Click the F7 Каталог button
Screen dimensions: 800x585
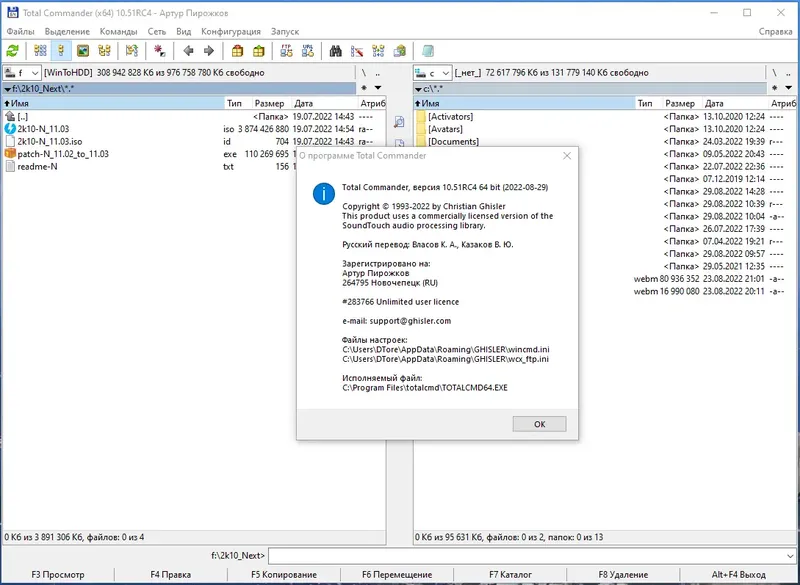click(510, 575)
